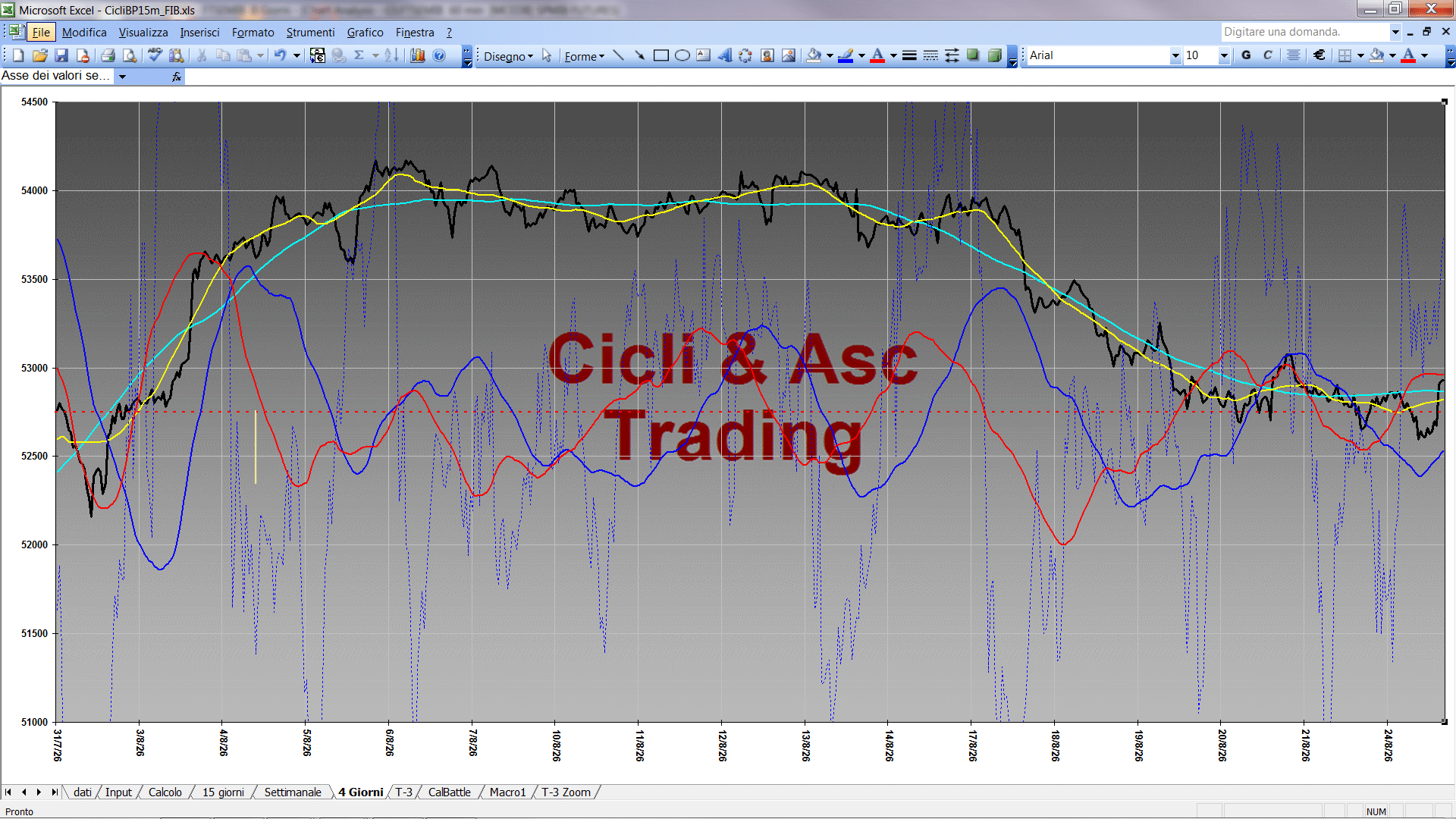Screen dimensions: 1456x819
Task: Open the Shadow Style options
Action: [973, 55]
